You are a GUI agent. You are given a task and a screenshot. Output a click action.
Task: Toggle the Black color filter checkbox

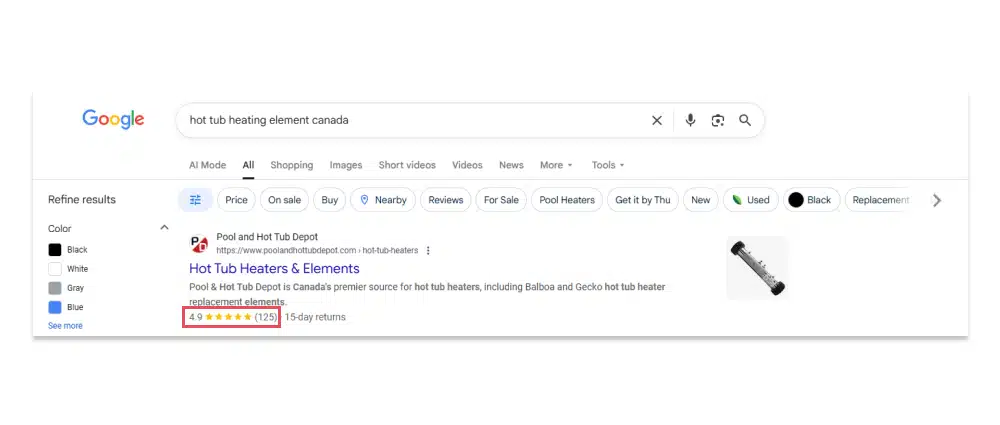(x=55, y=250)
